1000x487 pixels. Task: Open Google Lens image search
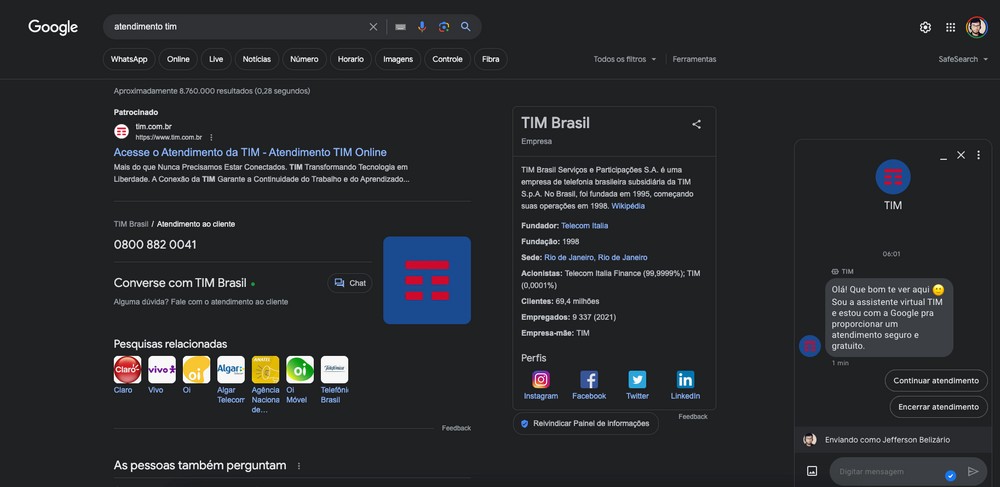[444, 27]
